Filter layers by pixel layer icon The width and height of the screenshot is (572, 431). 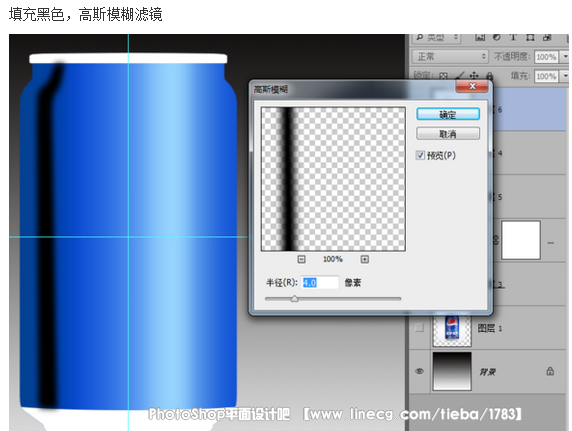480,37
